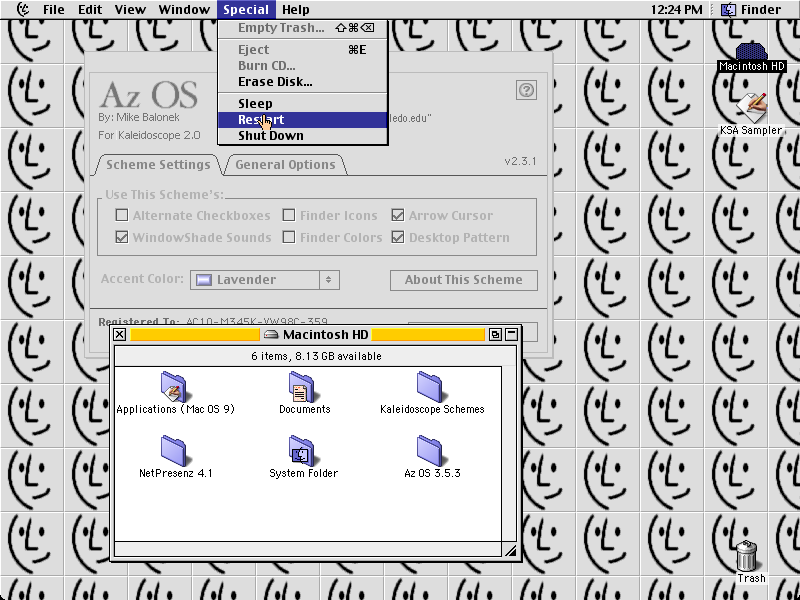800x600 pixels.
Task: Choose Eject in the Special menu
Action: coord(303,49)
